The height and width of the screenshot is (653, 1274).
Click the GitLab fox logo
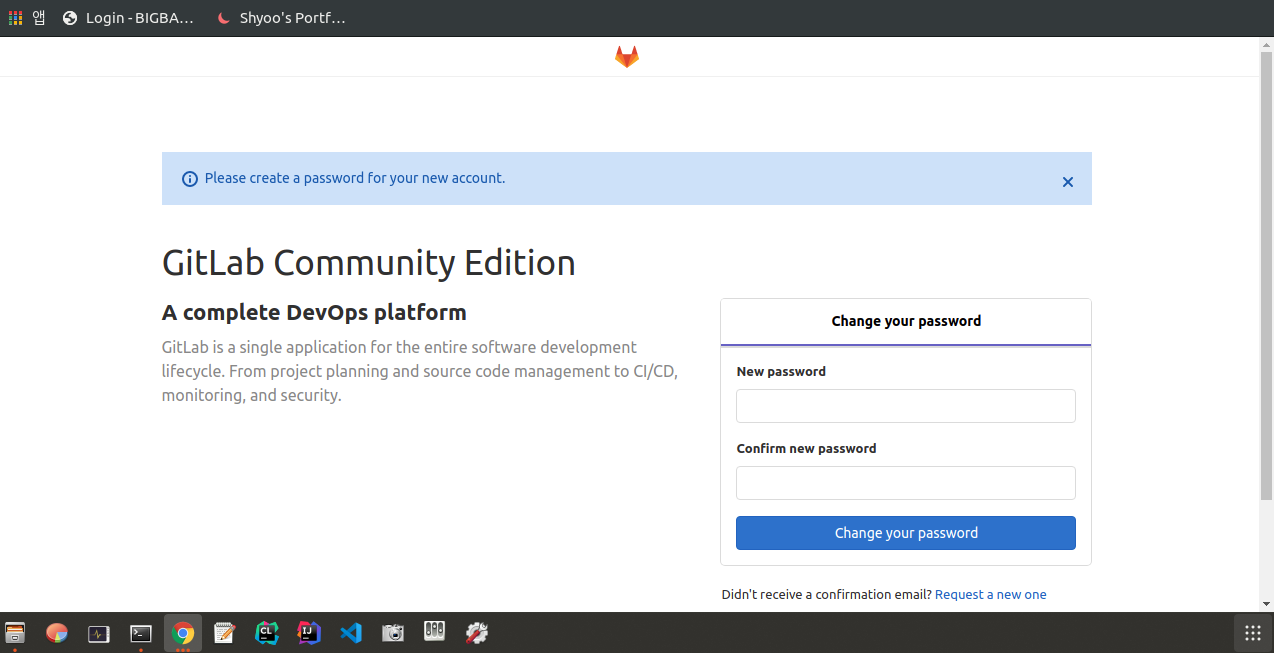[627, 57]
